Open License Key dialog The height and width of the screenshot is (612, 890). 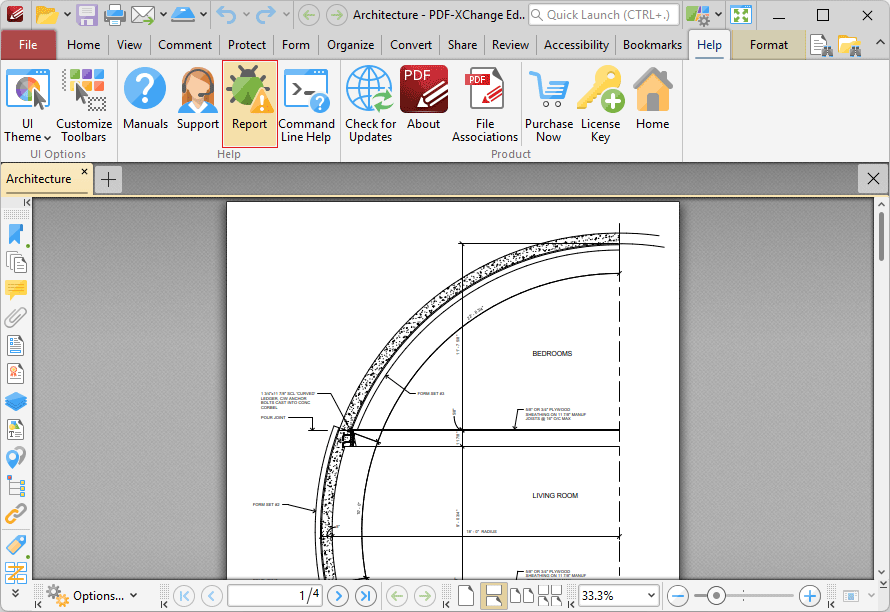tap(601, 104)
